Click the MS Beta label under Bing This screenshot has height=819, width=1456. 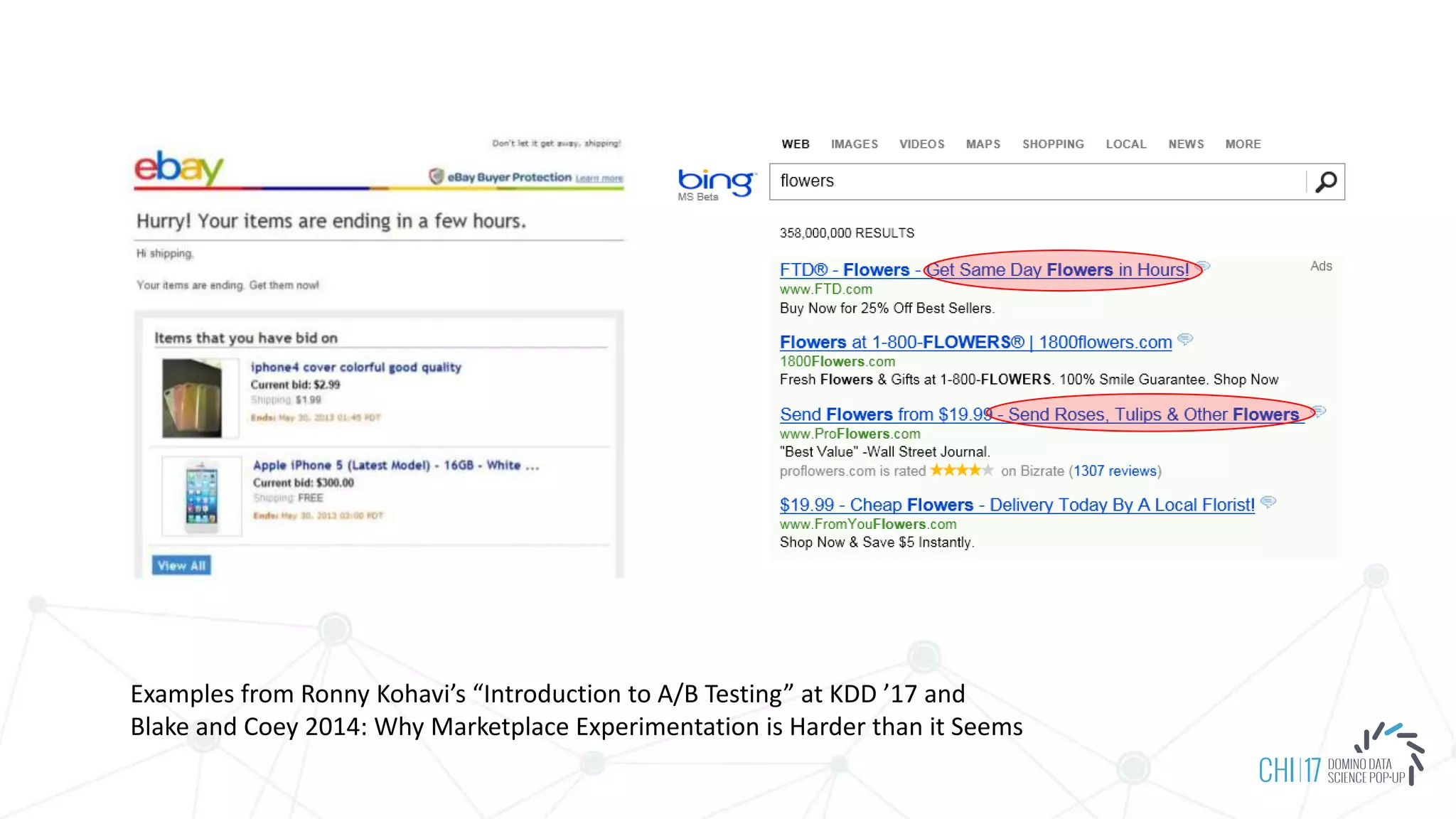697,197
